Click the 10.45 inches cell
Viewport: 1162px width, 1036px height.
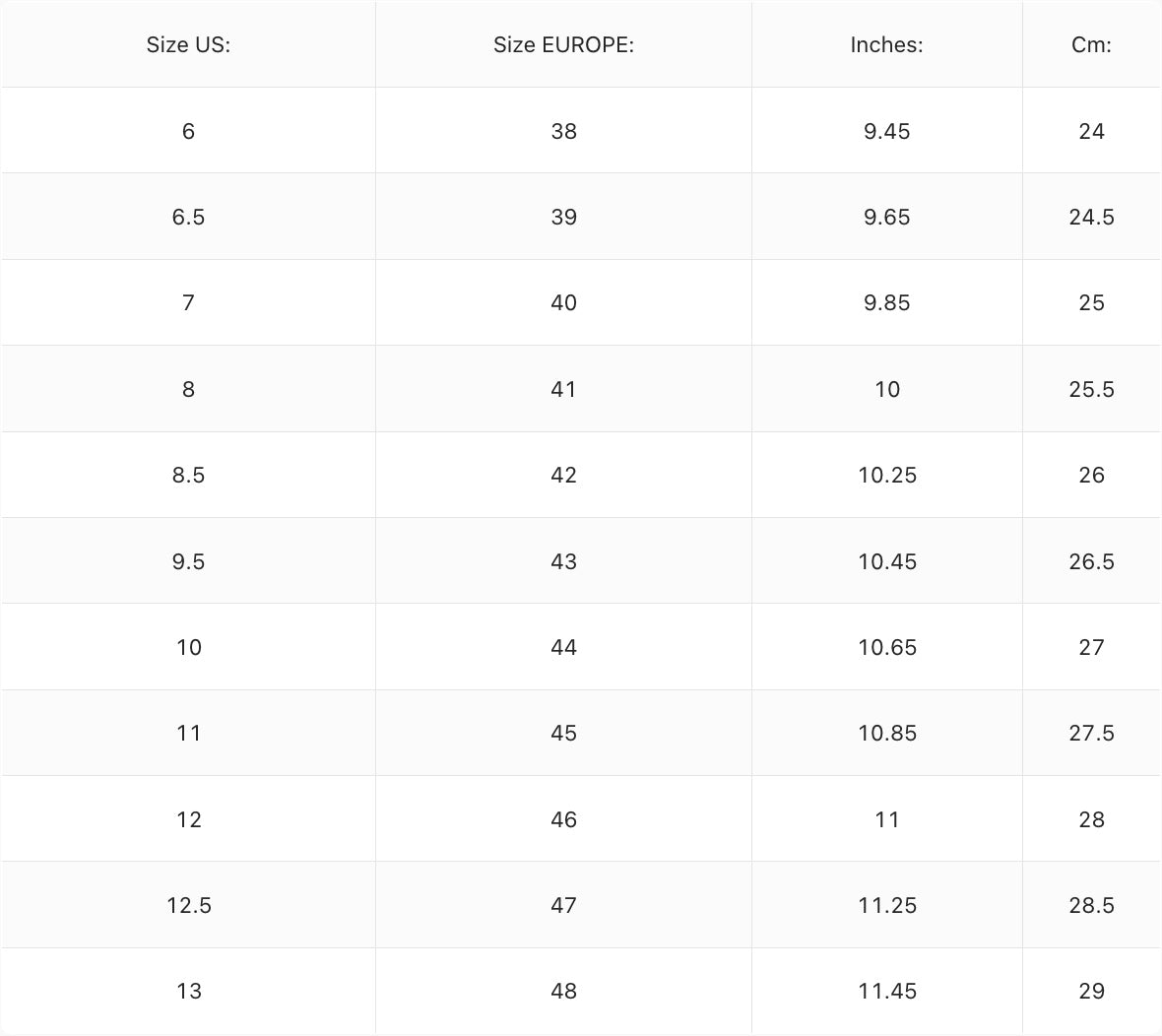886,561
